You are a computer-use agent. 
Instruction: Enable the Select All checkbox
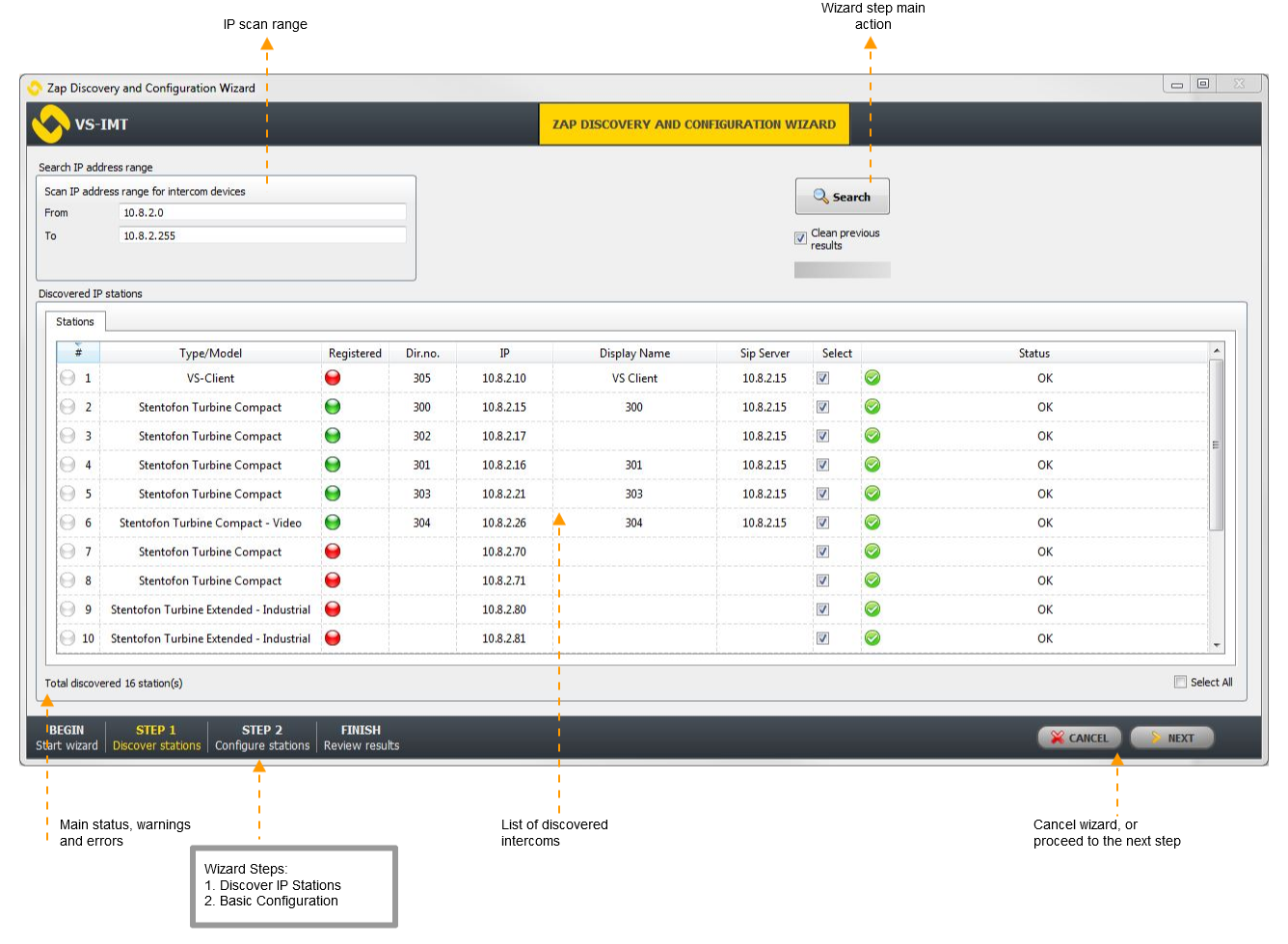pyautogui.click(x=1180, y=682)
